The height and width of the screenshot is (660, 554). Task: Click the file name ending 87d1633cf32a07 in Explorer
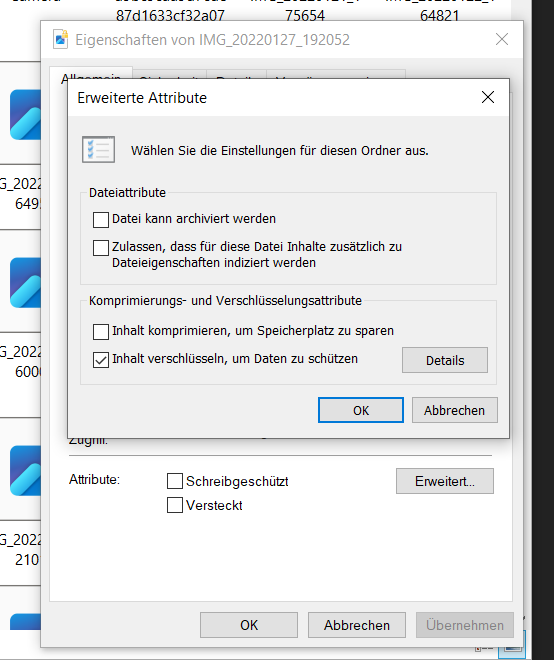click(x=170, y=10)
